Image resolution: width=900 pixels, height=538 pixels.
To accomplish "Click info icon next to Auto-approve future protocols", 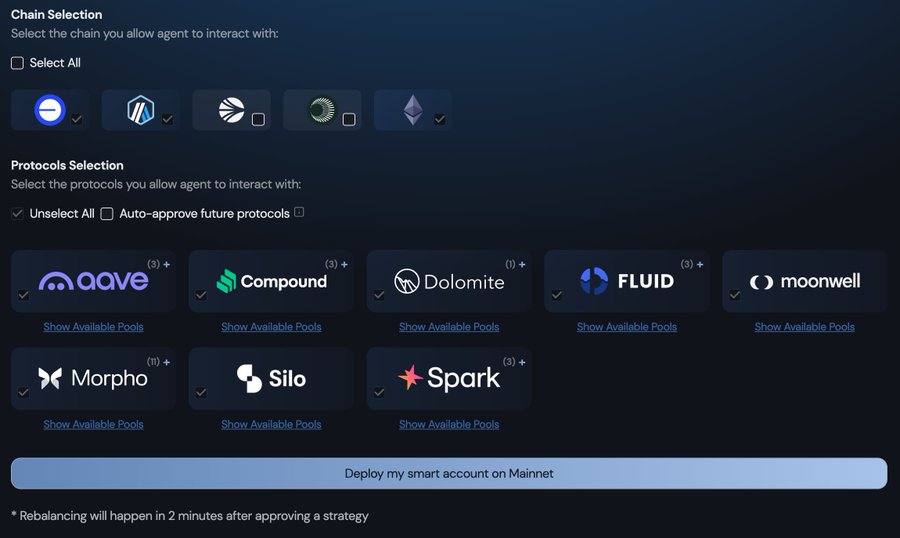I will [x=299, y=212].
